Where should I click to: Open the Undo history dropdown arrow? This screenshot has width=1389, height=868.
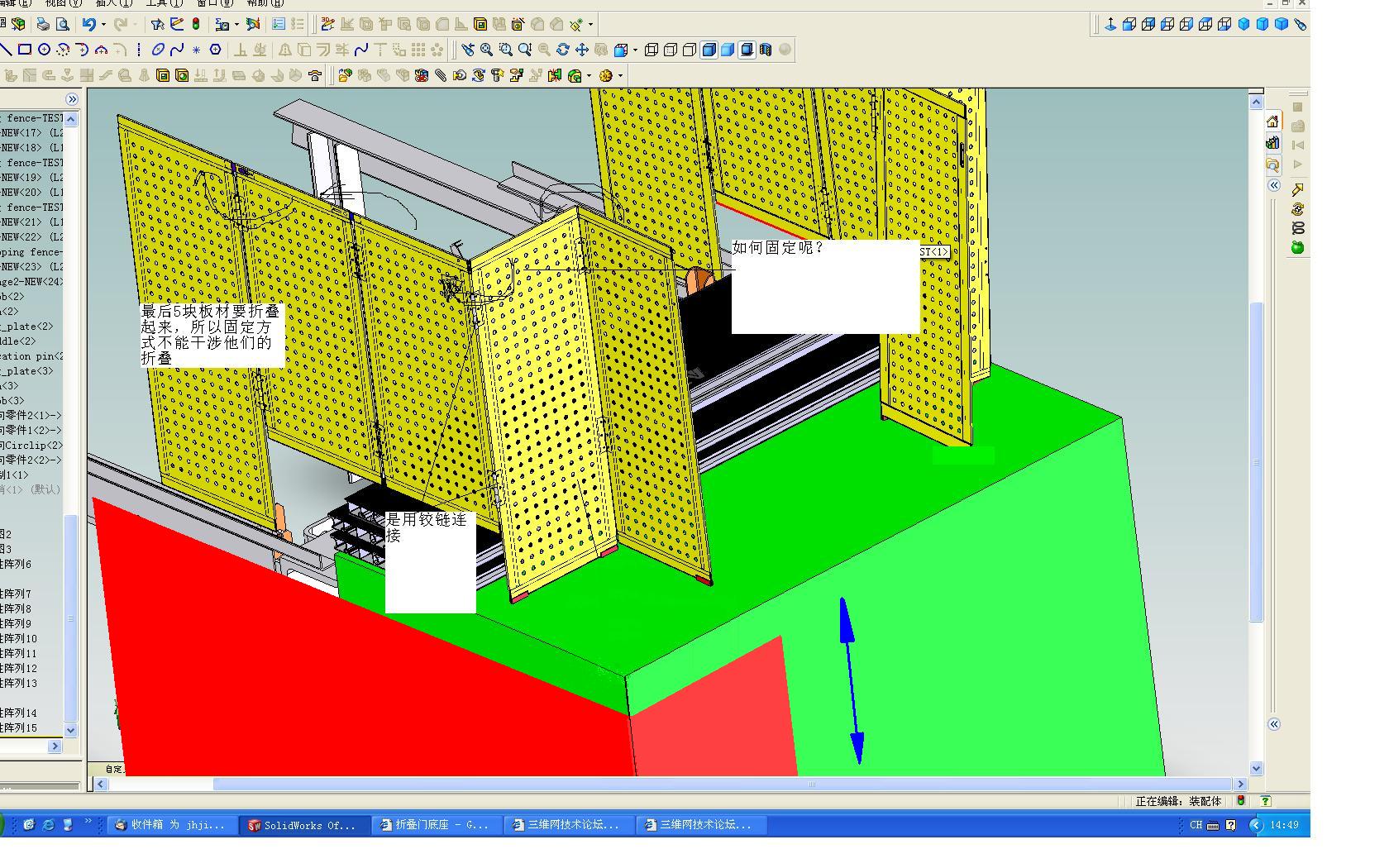[103, 25]
